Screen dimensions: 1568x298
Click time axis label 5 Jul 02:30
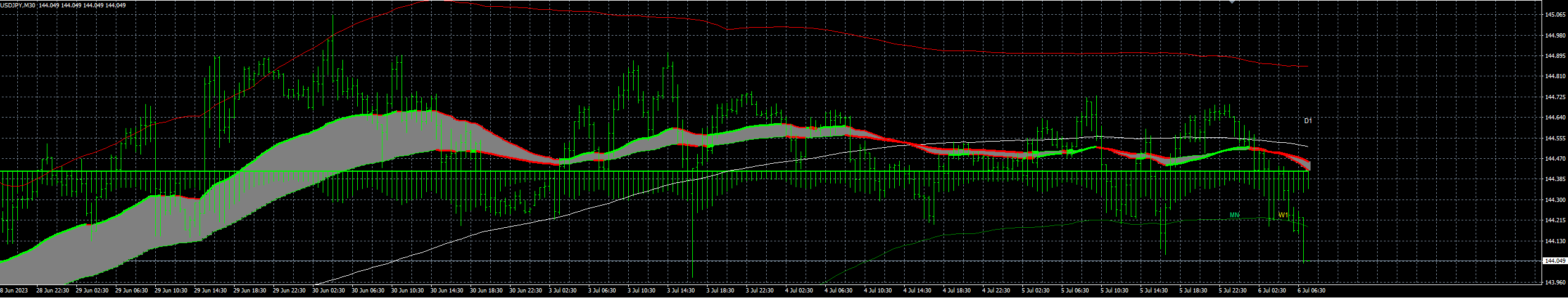[x=1036, y=290]
